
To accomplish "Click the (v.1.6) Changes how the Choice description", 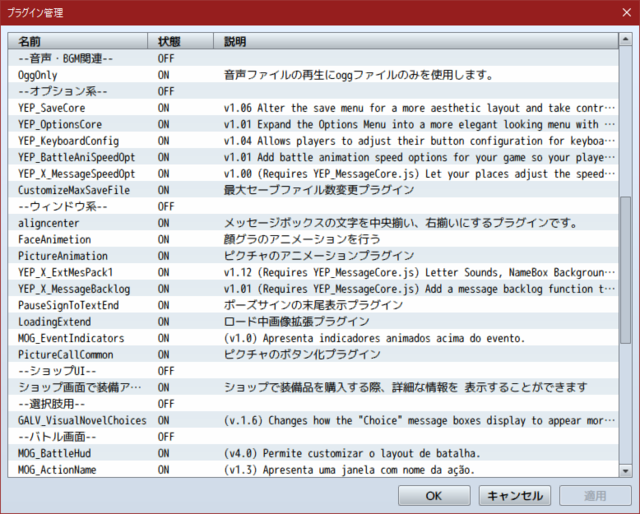I will pyautogui.click(x=419, y=421).
